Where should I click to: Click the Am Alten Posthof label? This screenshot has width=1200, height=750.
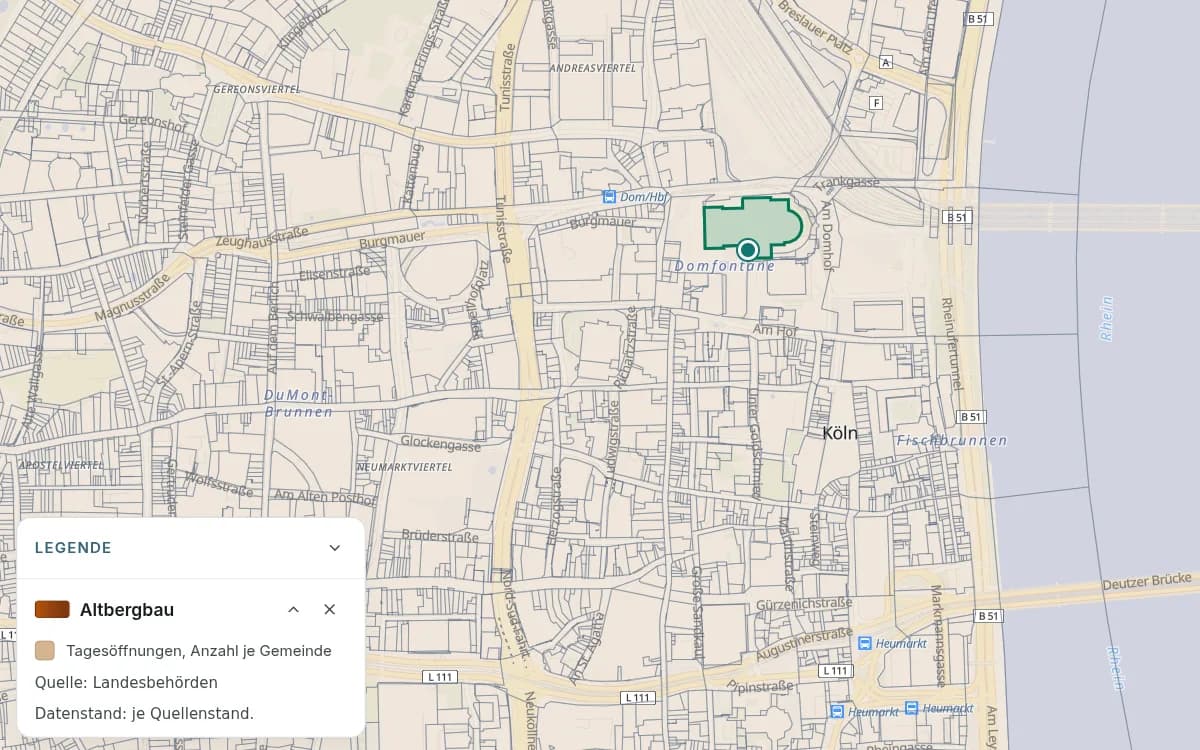point(324,497)
